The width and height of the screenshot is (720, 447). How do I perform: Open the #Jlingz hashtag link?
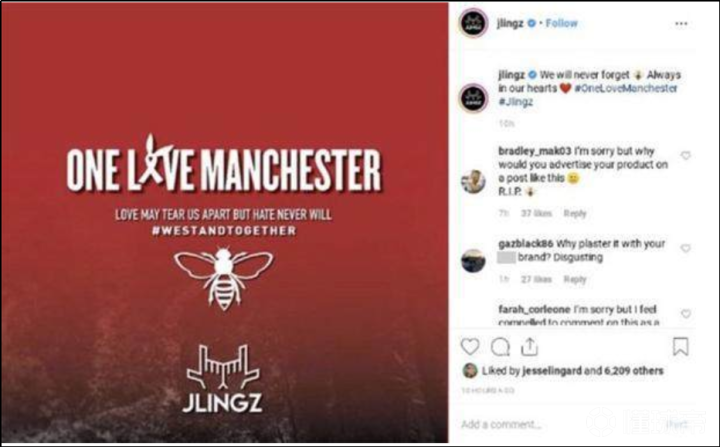[x=516, y=102]
